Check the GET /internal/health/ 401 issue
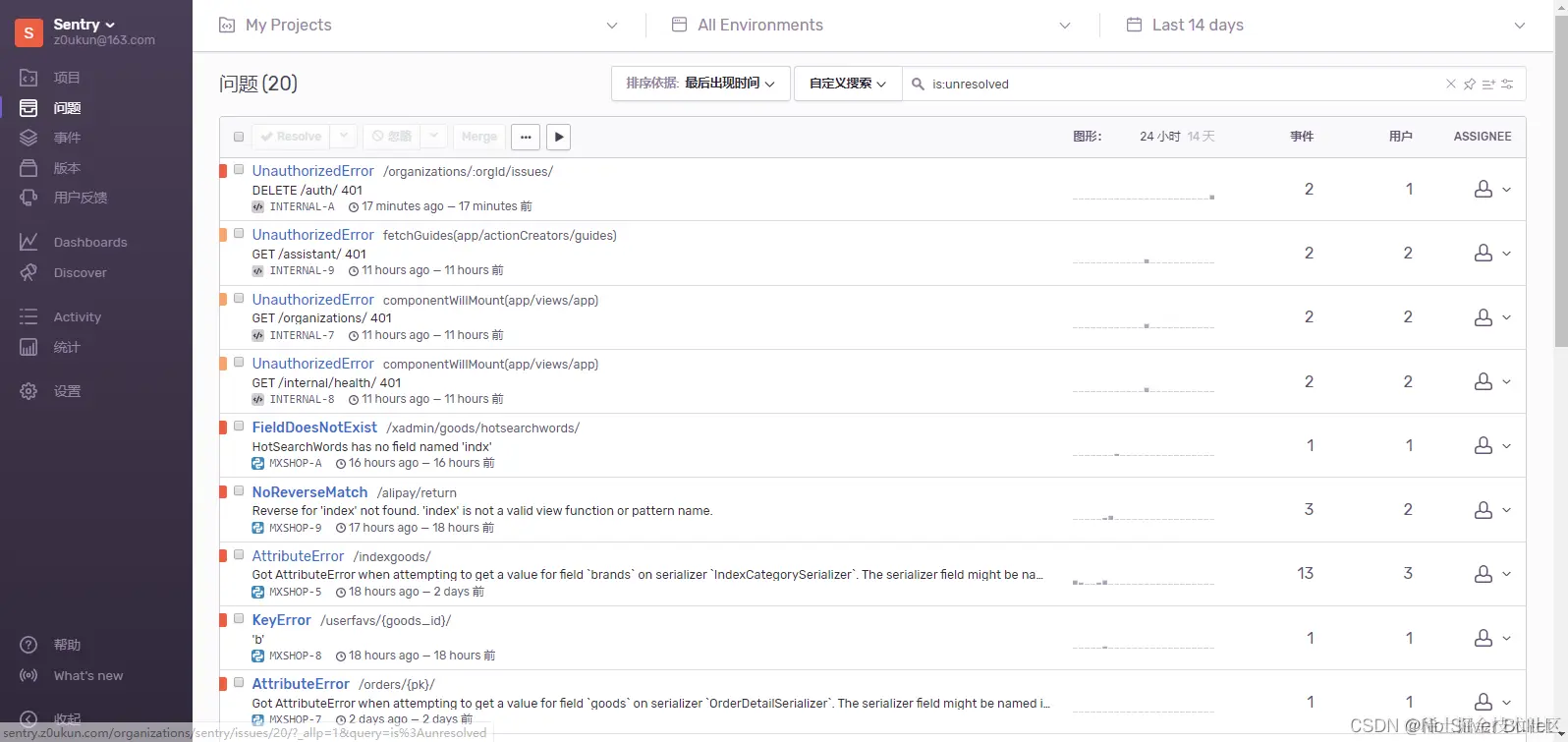Image resolution: width=1568 pixels, height=742 pixels. [239, 362]
